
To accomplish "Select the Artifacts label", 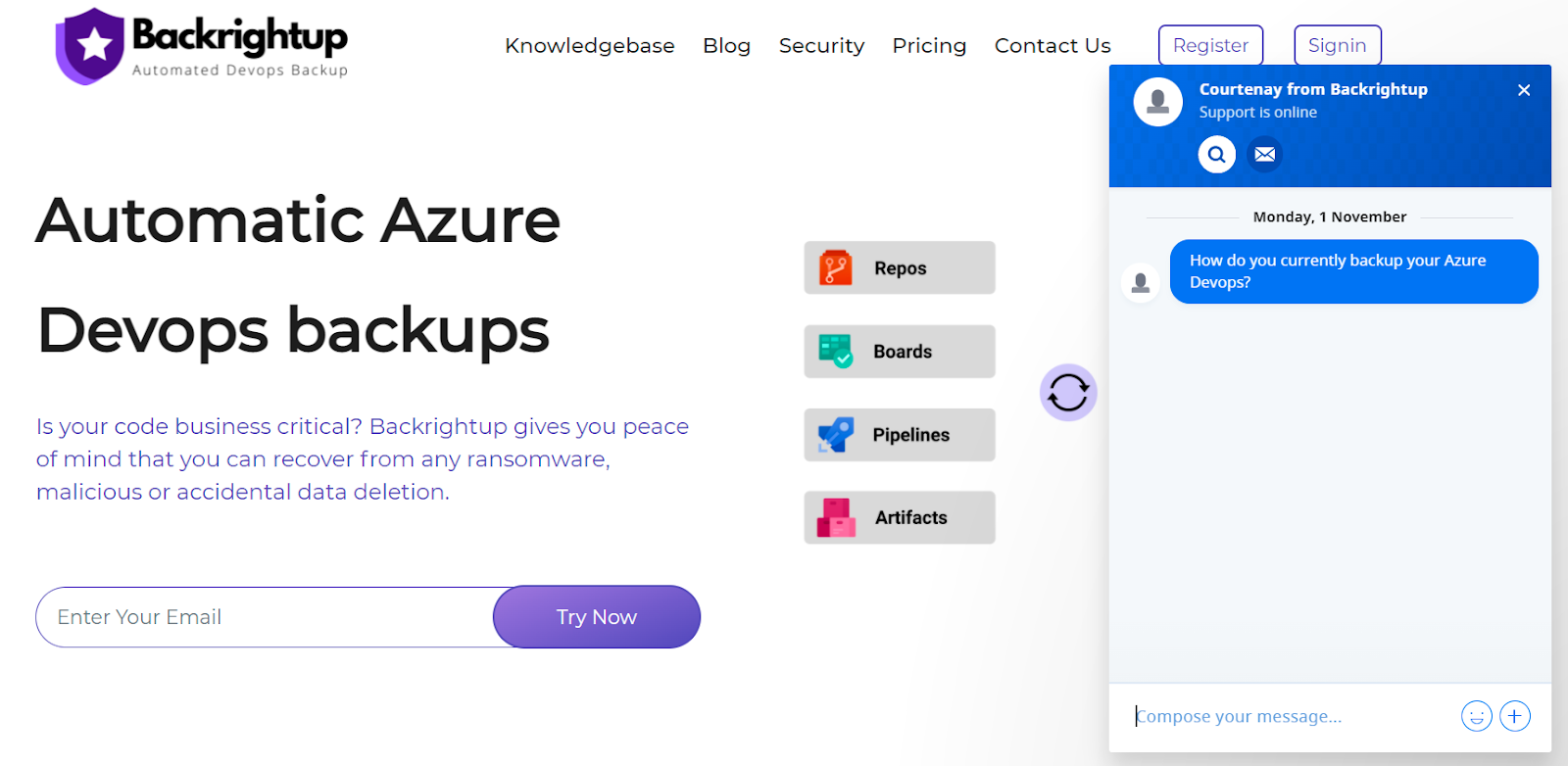I will point(911,518).
